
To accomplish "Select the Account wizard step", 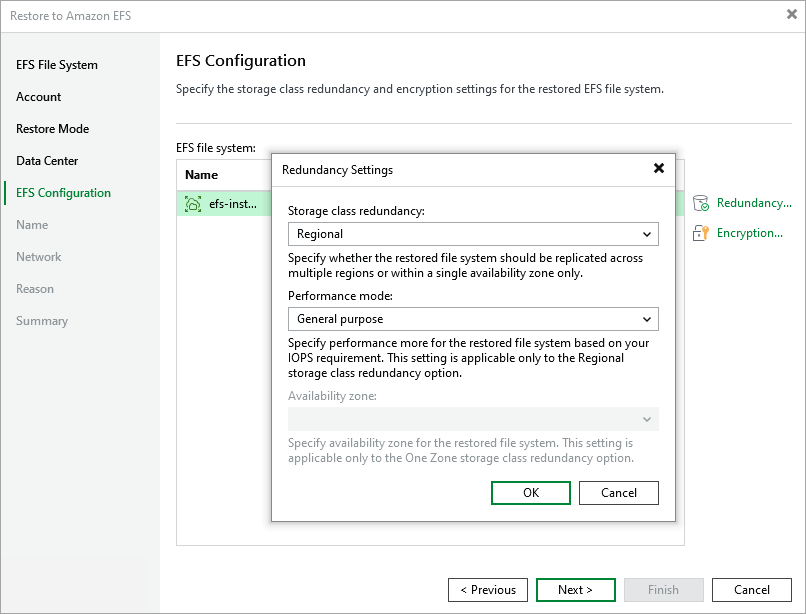I will pyautogui.click(x=39, y=97).
